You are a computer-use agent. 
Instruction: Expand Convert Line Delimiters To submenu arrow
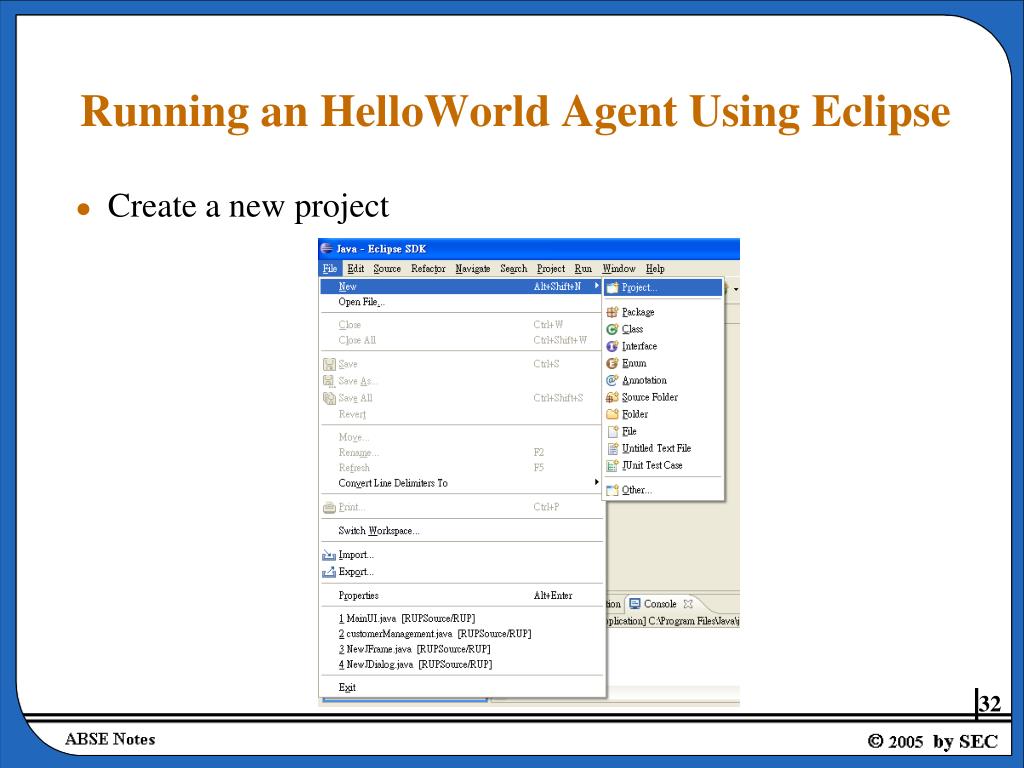tap(597, 483)
